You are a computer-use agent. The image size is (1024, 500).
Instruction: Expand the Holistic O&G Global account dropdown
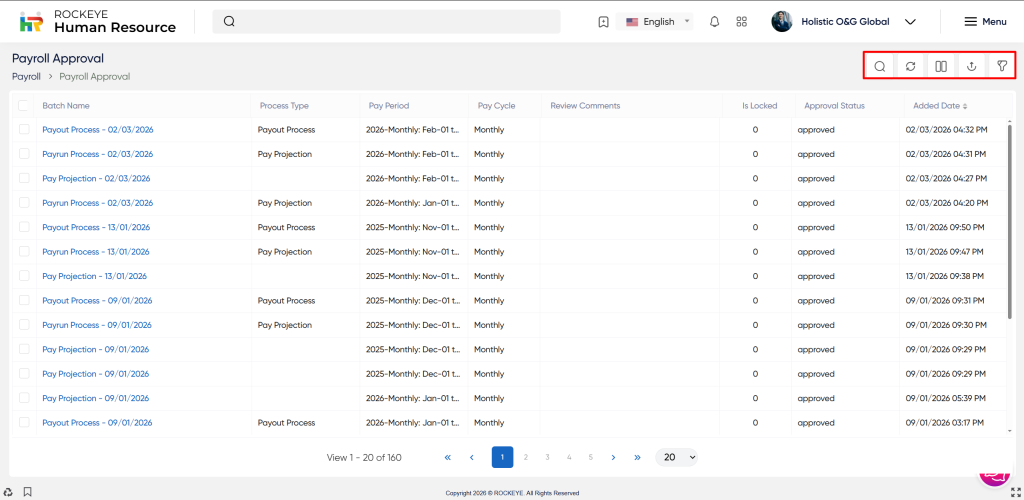pyautogui.click(x=910, y=22)
